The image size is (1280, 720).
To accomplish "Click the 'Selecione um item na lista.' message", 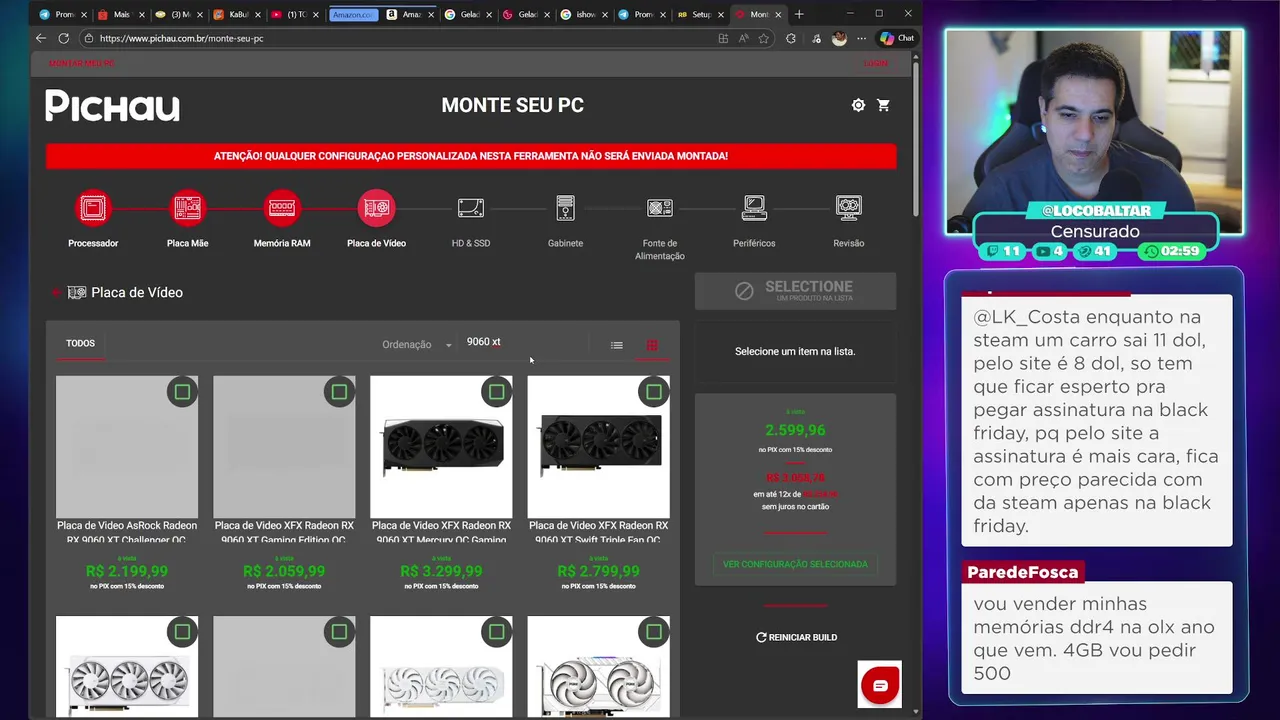I will coord(795,351).
